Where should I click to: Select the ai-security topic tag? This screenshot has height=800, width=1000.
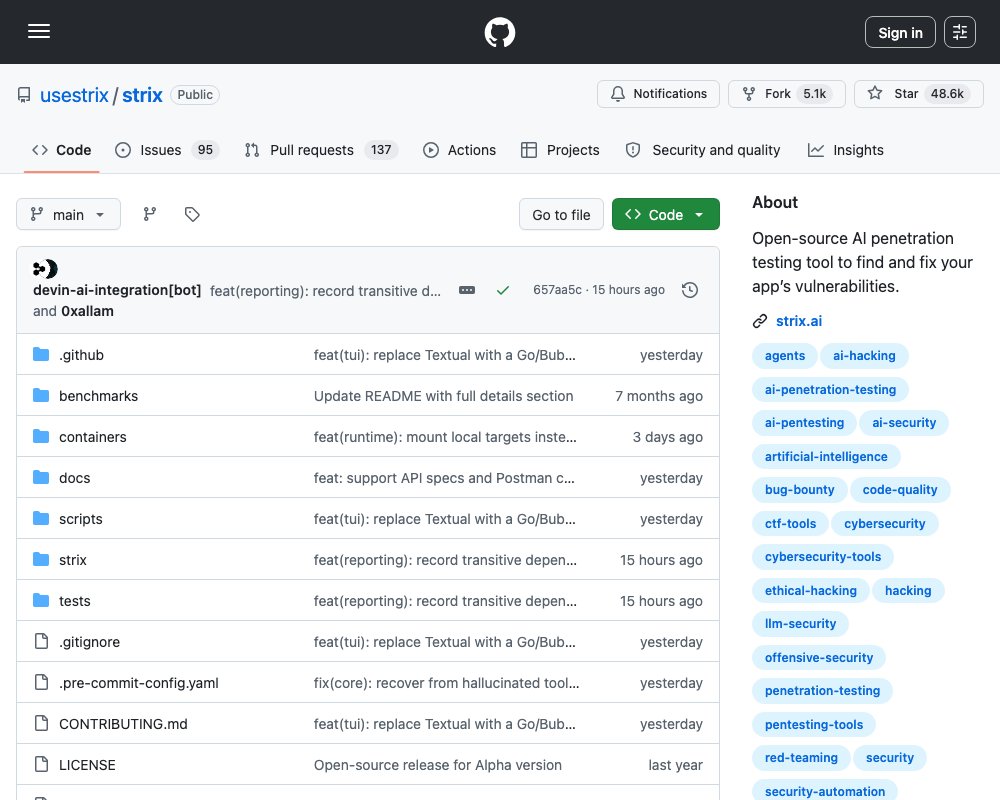click(x=904, y=423)
